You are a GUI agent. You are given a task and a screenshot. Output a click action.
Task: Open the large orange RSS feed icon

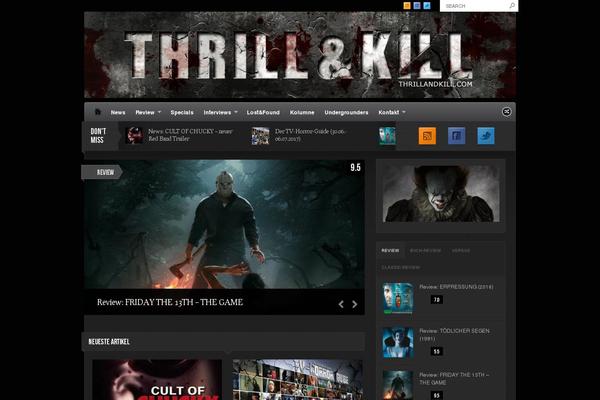click(427, 136)
